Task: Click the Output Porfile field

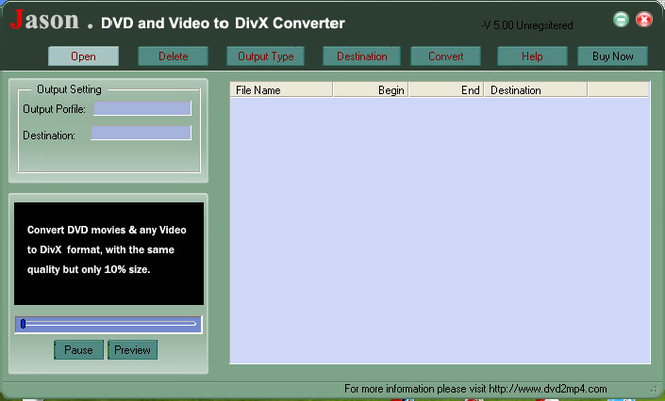Action: click(x=142, y=109)
